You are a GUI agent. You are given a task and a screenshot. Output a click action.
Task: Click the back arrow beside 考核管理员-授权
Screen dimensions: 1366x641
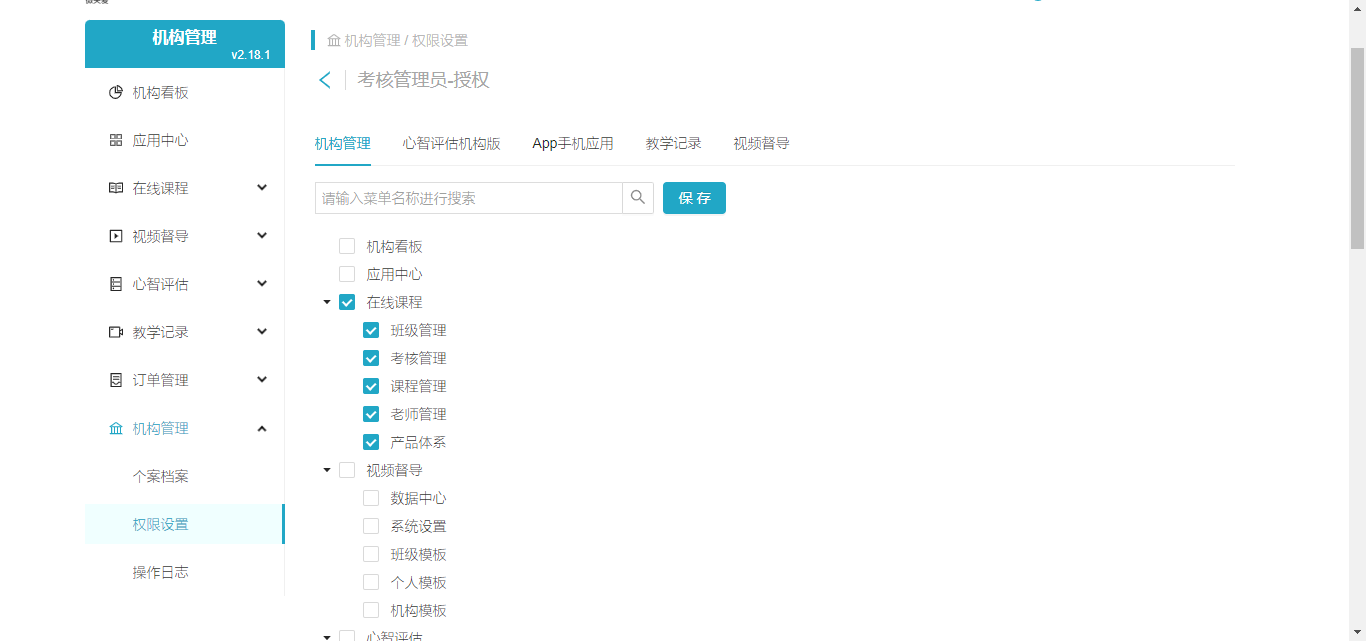325,80
